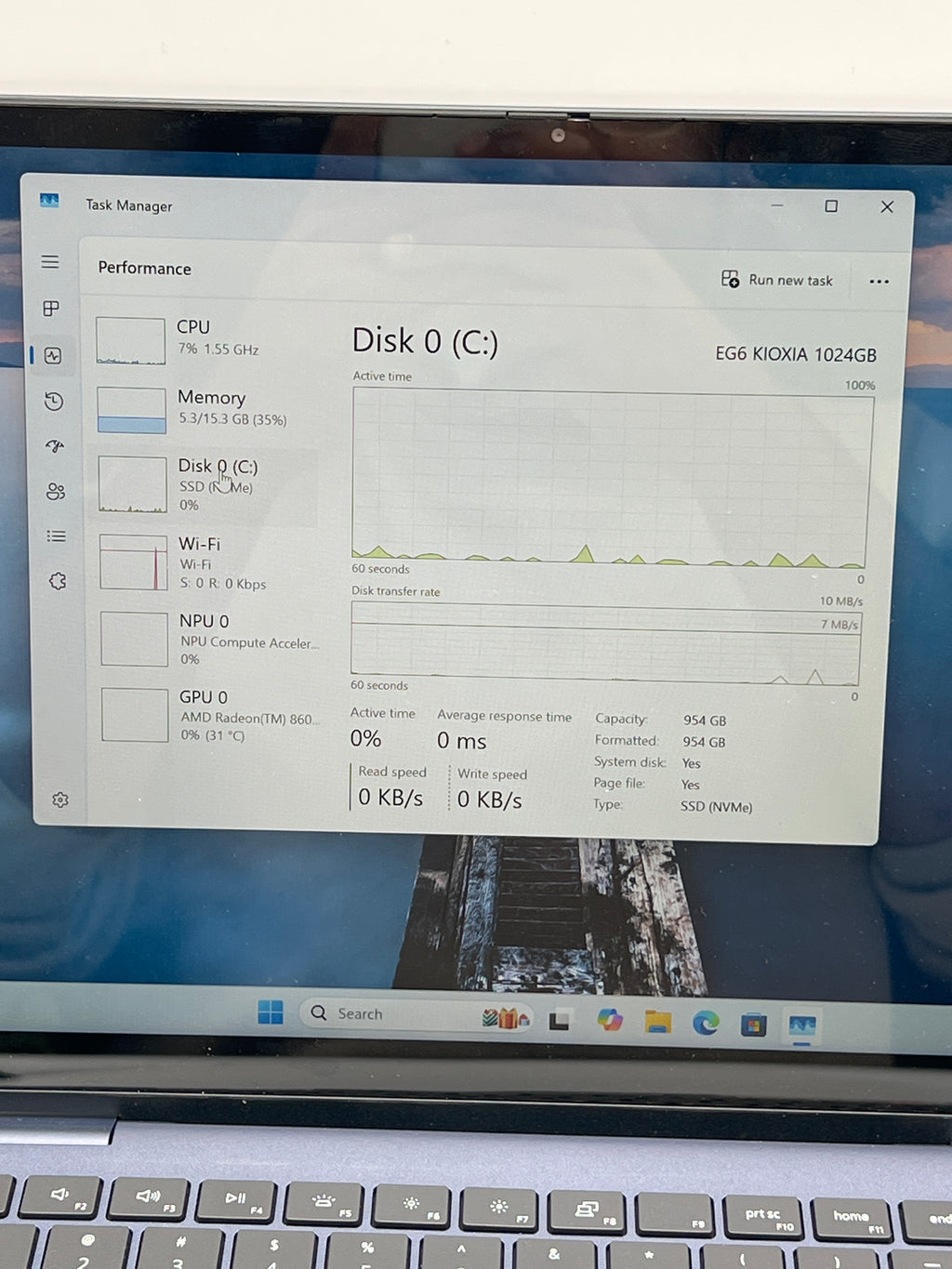The image size is (952, 1269).
Task: Click the Run new task button
Action: click(777, 280)
